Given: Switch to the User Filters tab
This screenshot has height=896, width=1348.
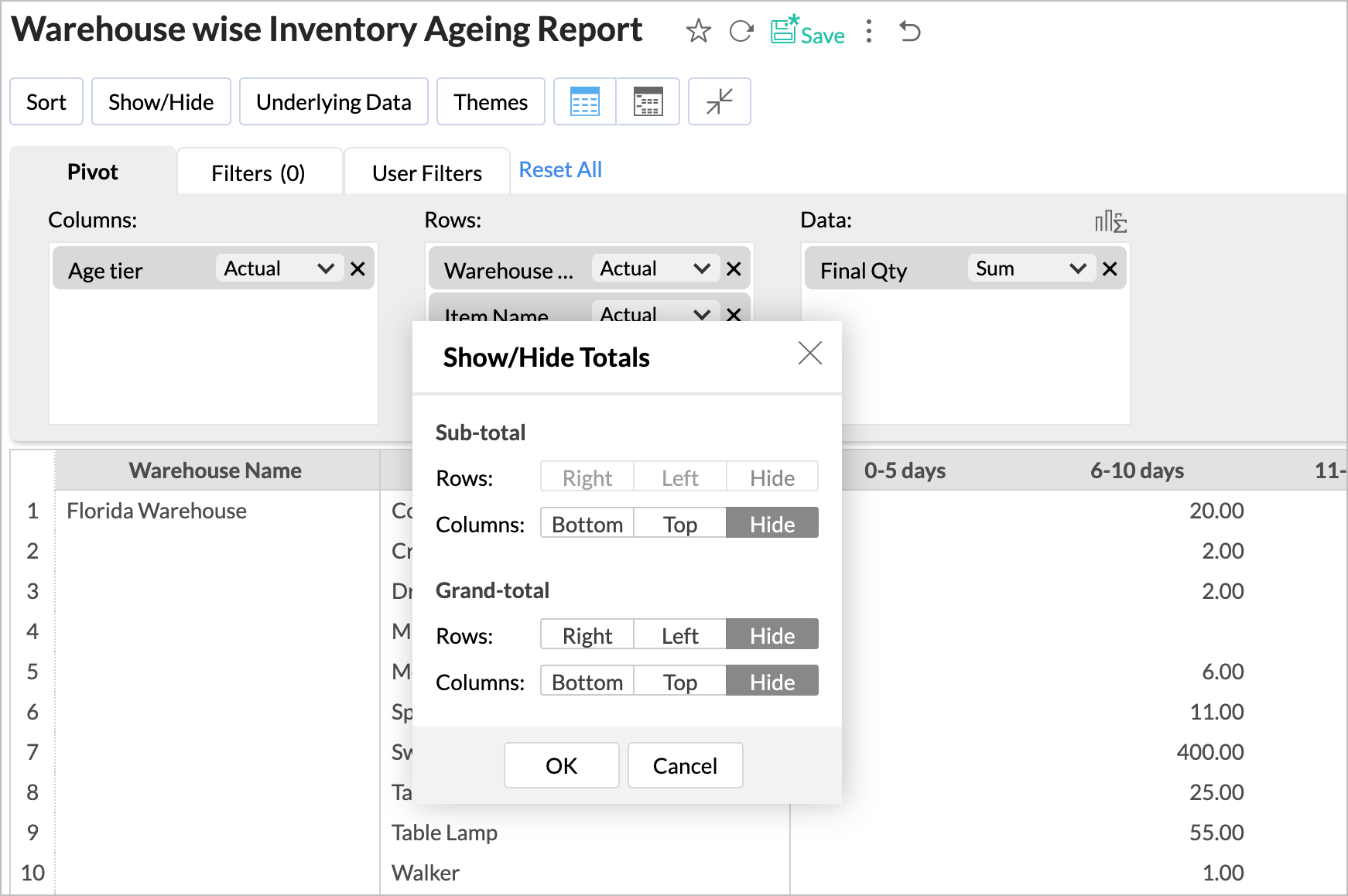Looking at the screenshot, I should coord(426,172).
